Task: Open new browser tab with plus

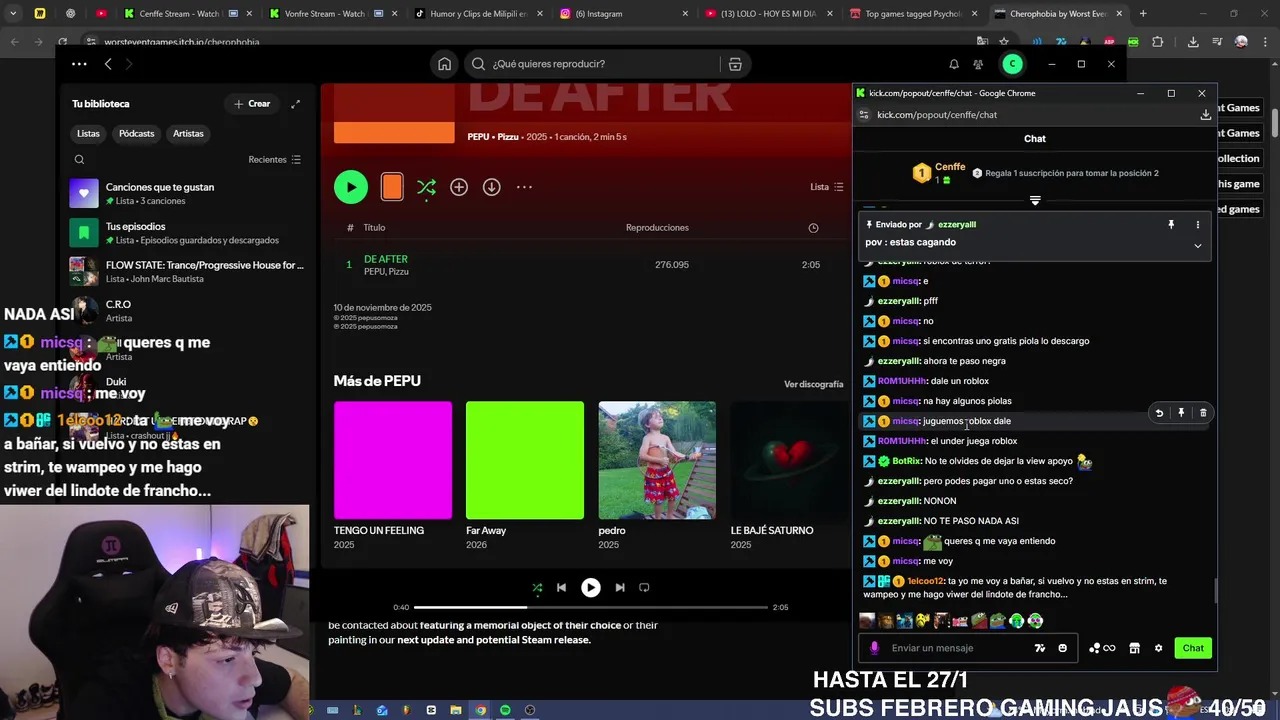Action: (1143, 14)
